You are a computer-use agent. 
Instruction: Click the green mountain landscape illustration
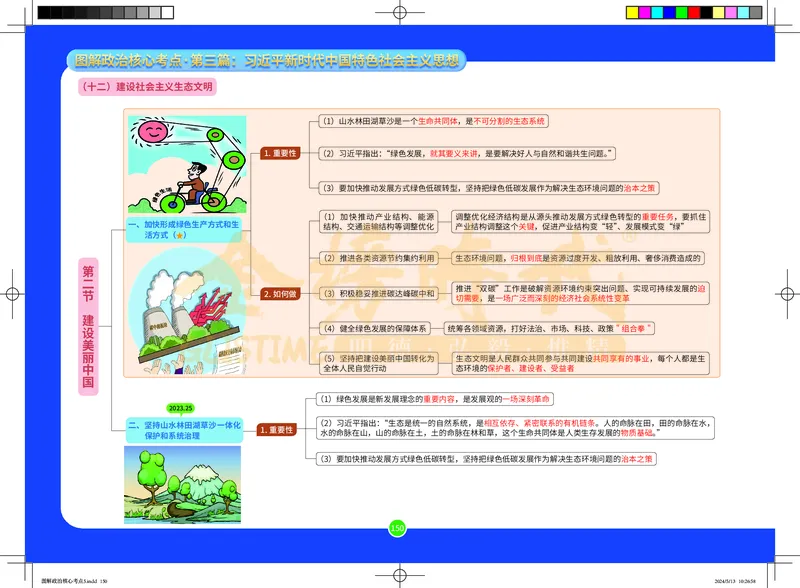pyautogui.click(x=179, y=470)
